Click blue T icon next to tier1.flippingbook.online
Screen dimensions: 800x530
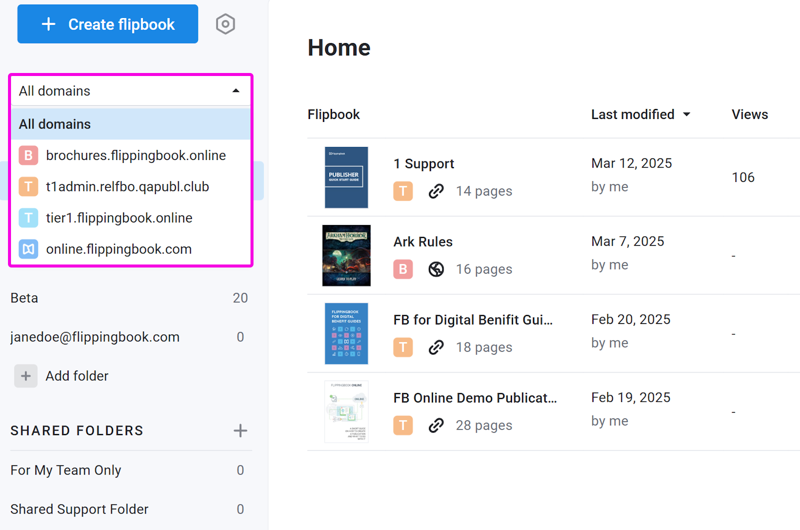[x=29, y=218]
